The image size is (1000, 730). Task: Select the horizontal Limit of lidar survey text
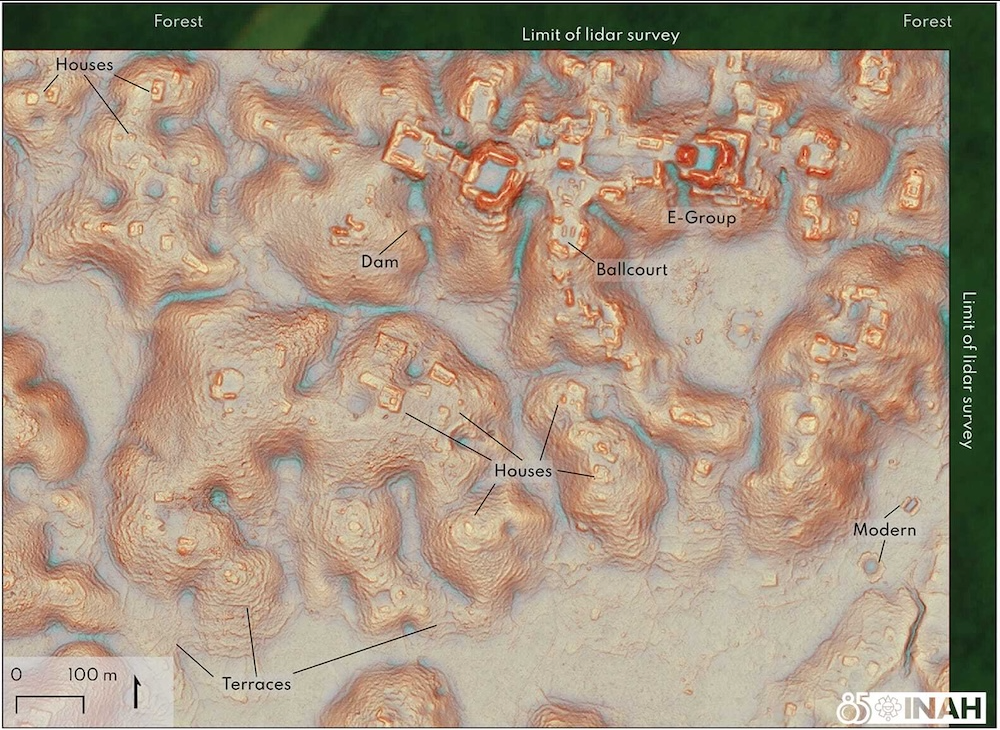[600, 35]
